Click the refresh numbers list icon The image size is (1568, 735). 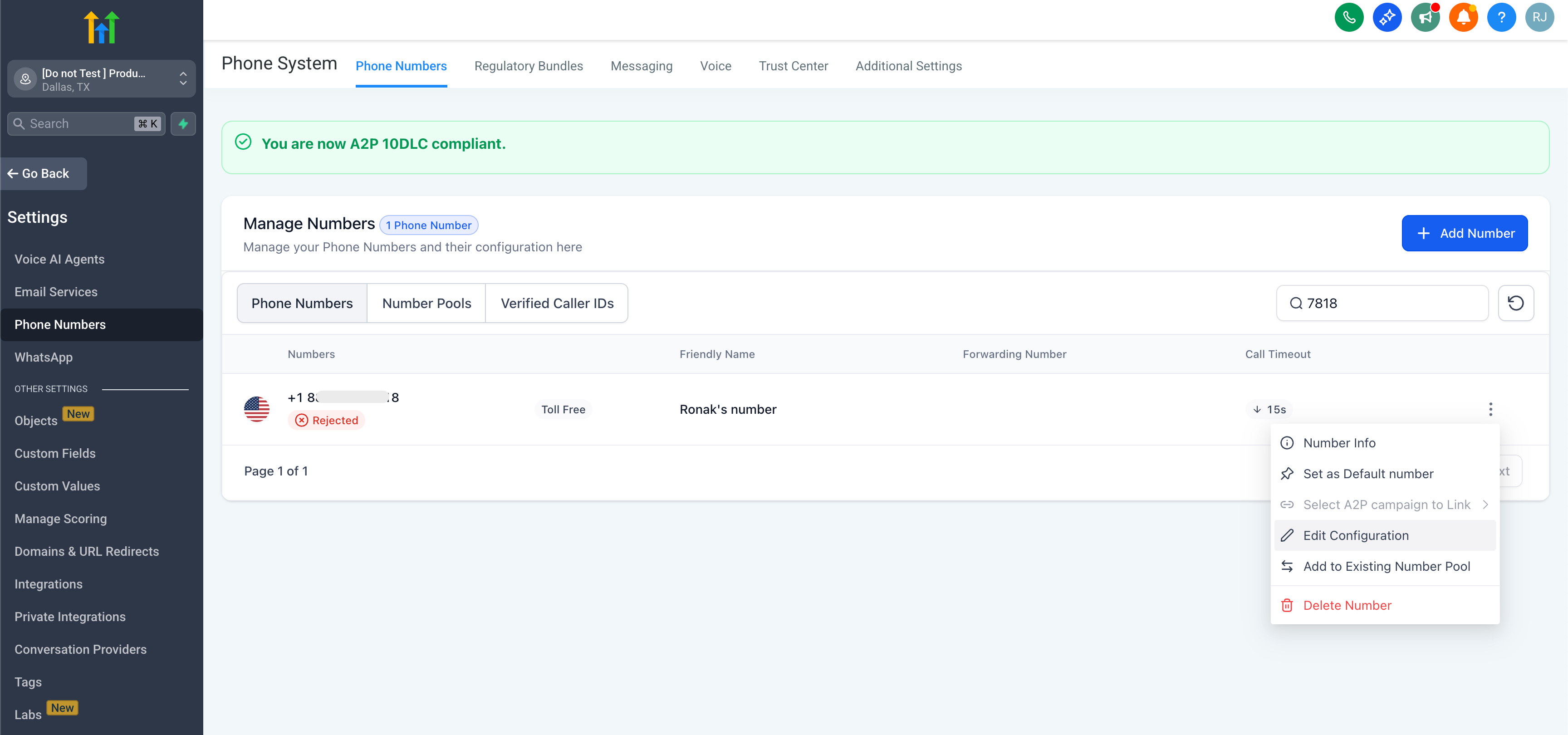coord(1515,303)
